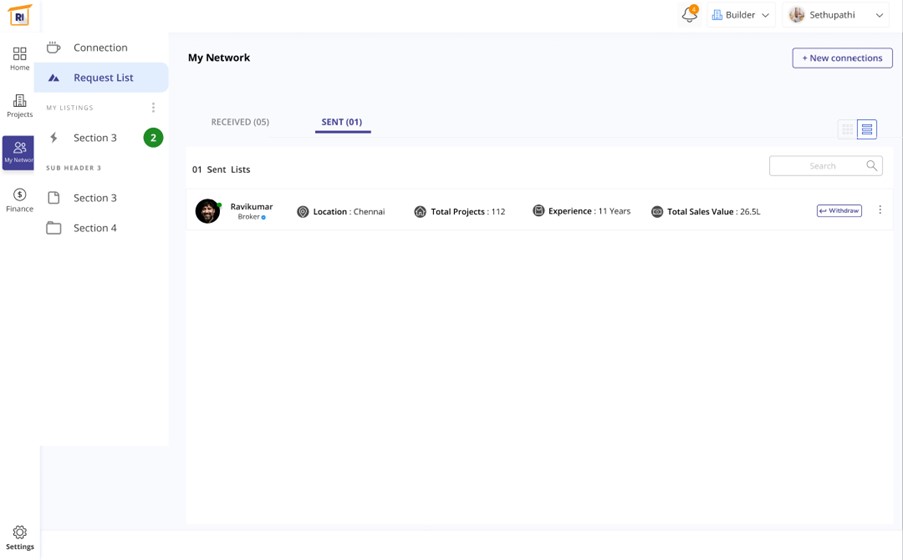Open the Home icon in sidebar
This screenshot has height=560, width=903.
(19, 58)
